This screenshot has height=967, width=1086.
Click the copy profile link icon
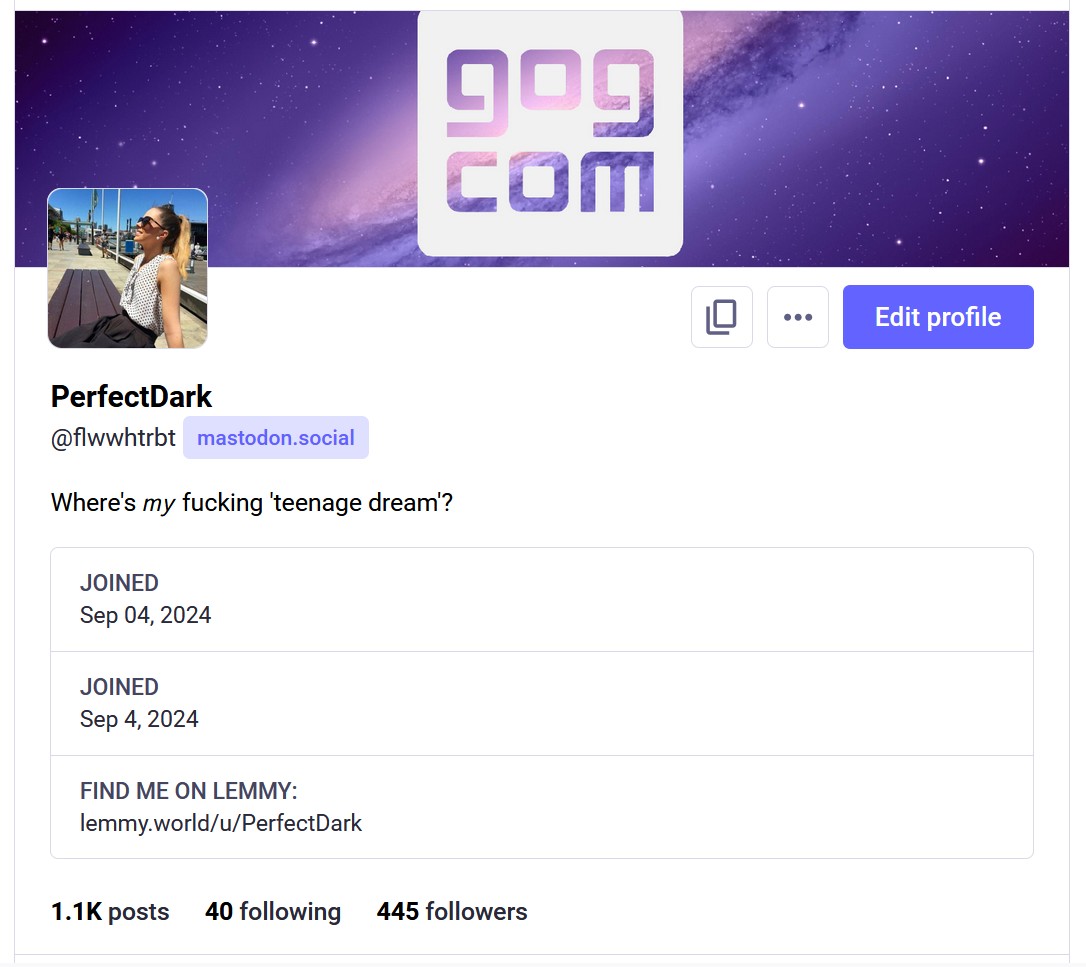click(722, 317)
